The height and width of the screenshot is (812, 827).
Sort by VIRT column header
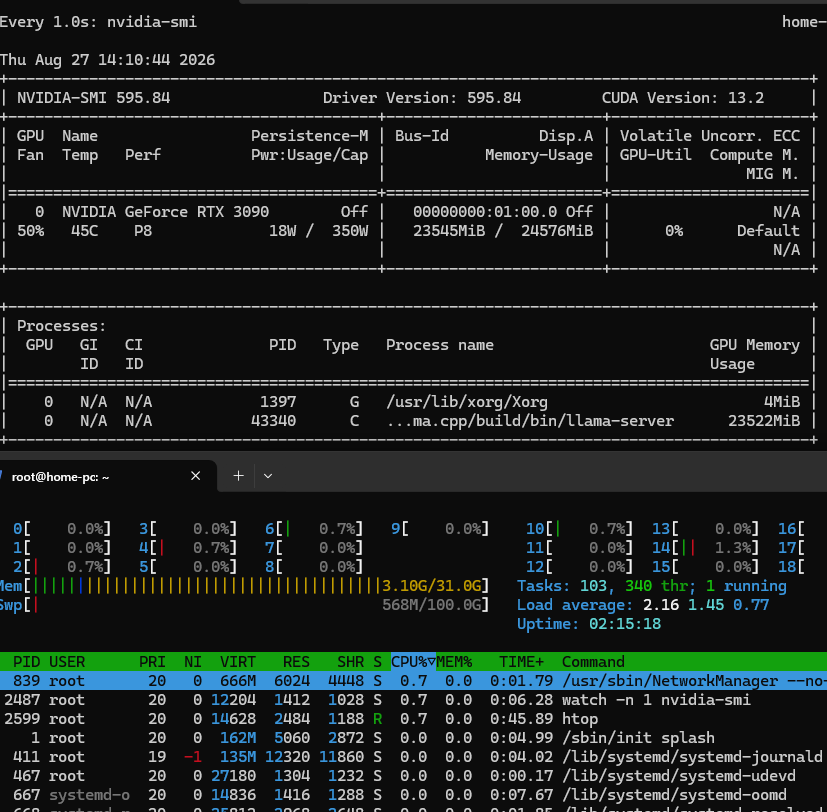pos(237,661)
